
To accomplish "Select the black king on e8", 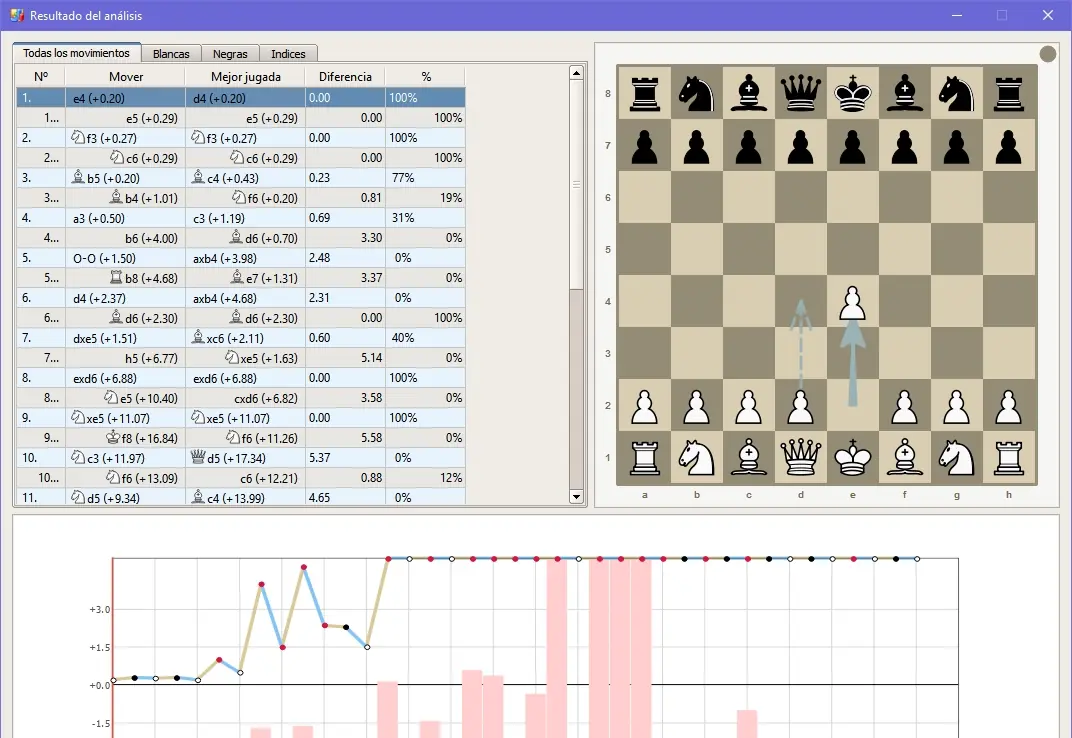I will (853, 93).
